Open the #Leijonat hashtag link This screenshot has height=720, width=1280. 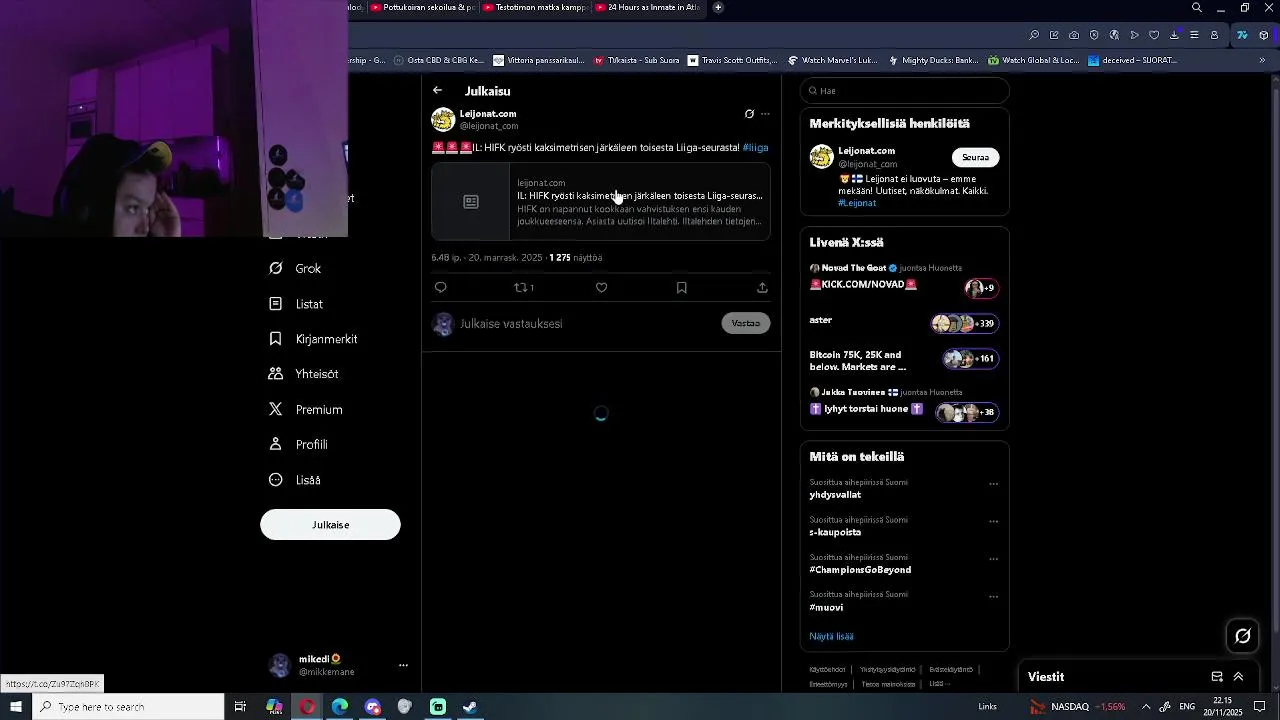(x=857, y=203)
